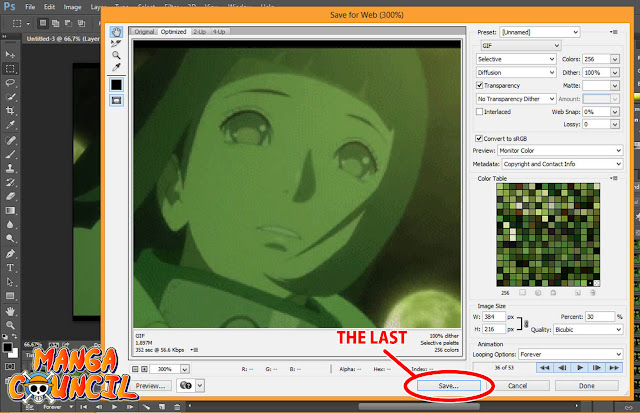Jump to first animation frame in dialog
Screen dimensions: 640x413
[x=544, y=368]
